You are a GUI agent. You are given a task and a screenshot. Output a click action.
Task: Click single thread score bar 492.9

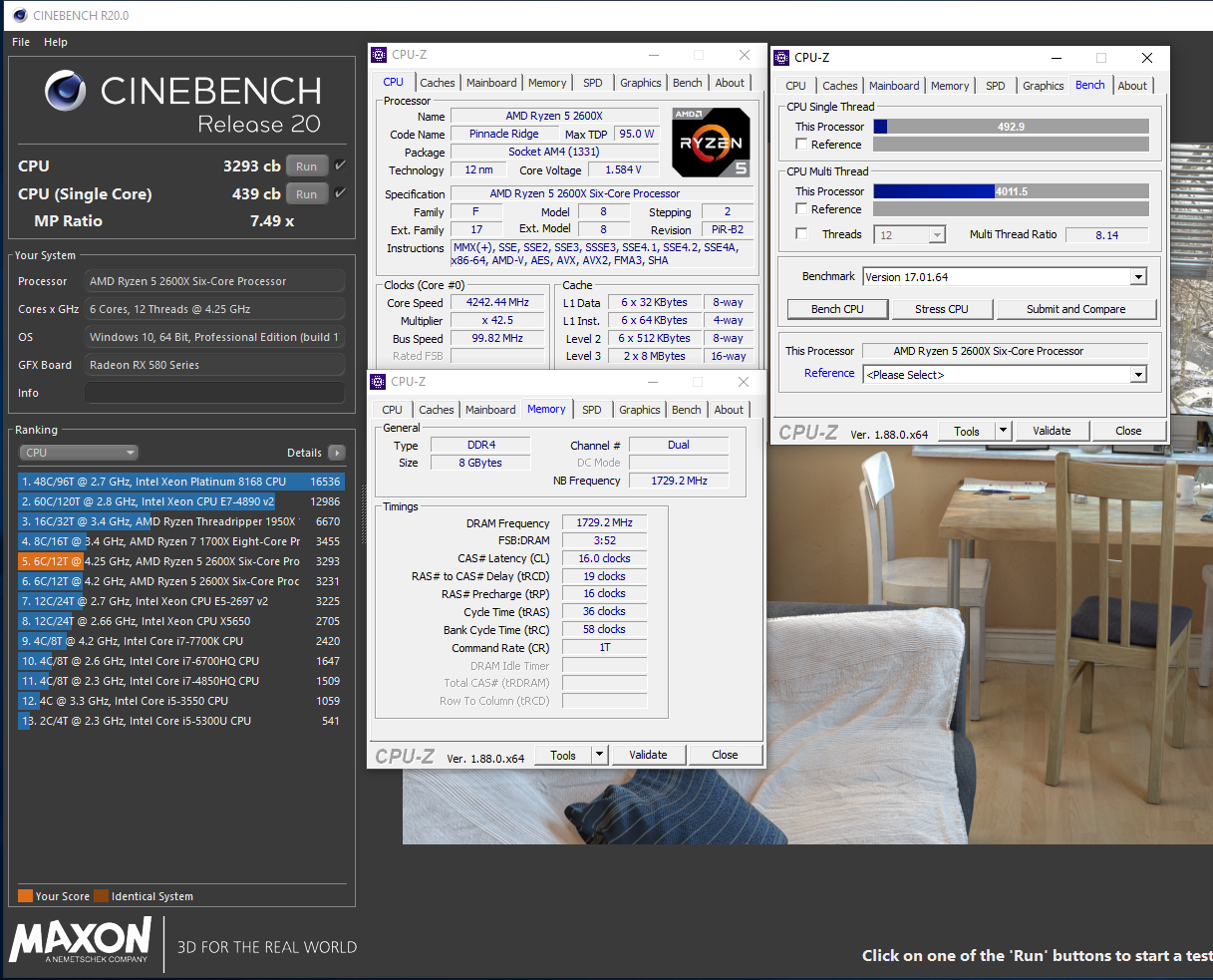point(1011,127)
